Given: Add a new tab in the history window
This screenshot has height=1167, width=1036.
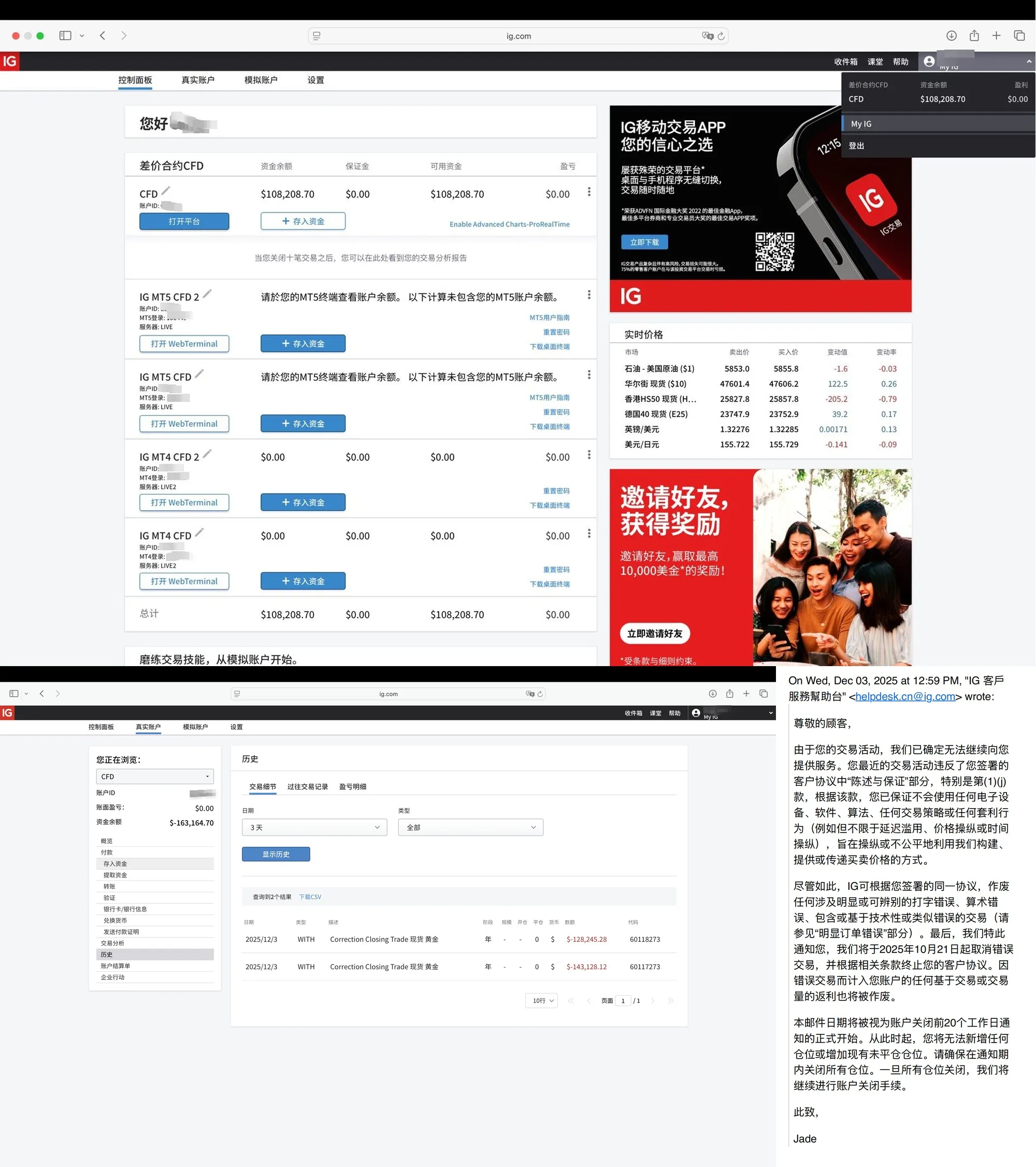Looking at the screenshot, I should point(746,693).
